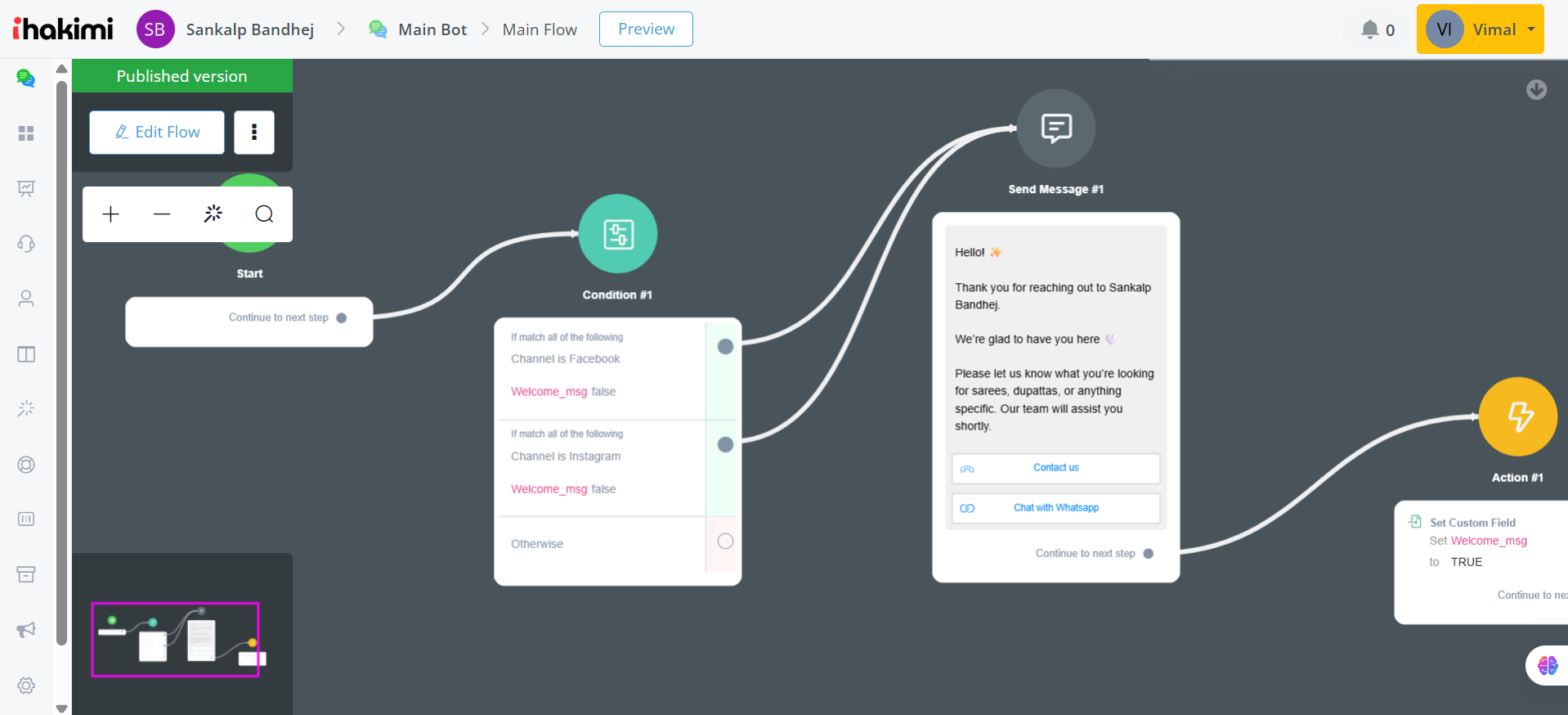Open the dashboard grid sidebar icon
Image resolution: width=1568 pixels, height=715 pixels.
click(x=26, y=133)
